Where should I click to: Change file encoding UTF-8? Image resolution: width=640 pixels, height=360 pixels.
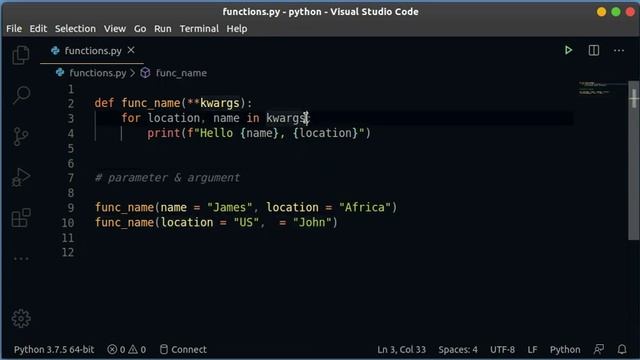tap(502, 349)
